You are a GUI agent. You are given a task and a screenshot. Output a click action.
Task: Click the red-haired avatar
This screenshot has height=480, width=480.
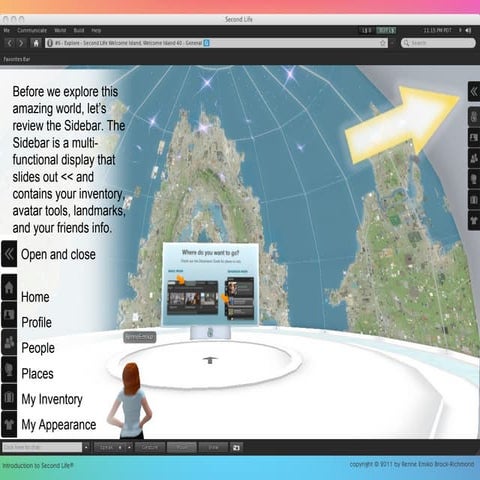[x=131, y=400]
